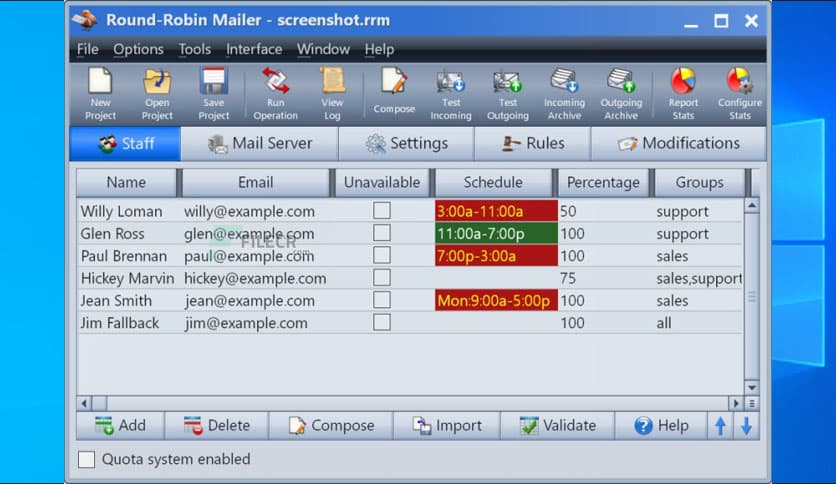Click the Add staff button
The width and height of the screenshot is (836, 484).
(x=120, y=425)
